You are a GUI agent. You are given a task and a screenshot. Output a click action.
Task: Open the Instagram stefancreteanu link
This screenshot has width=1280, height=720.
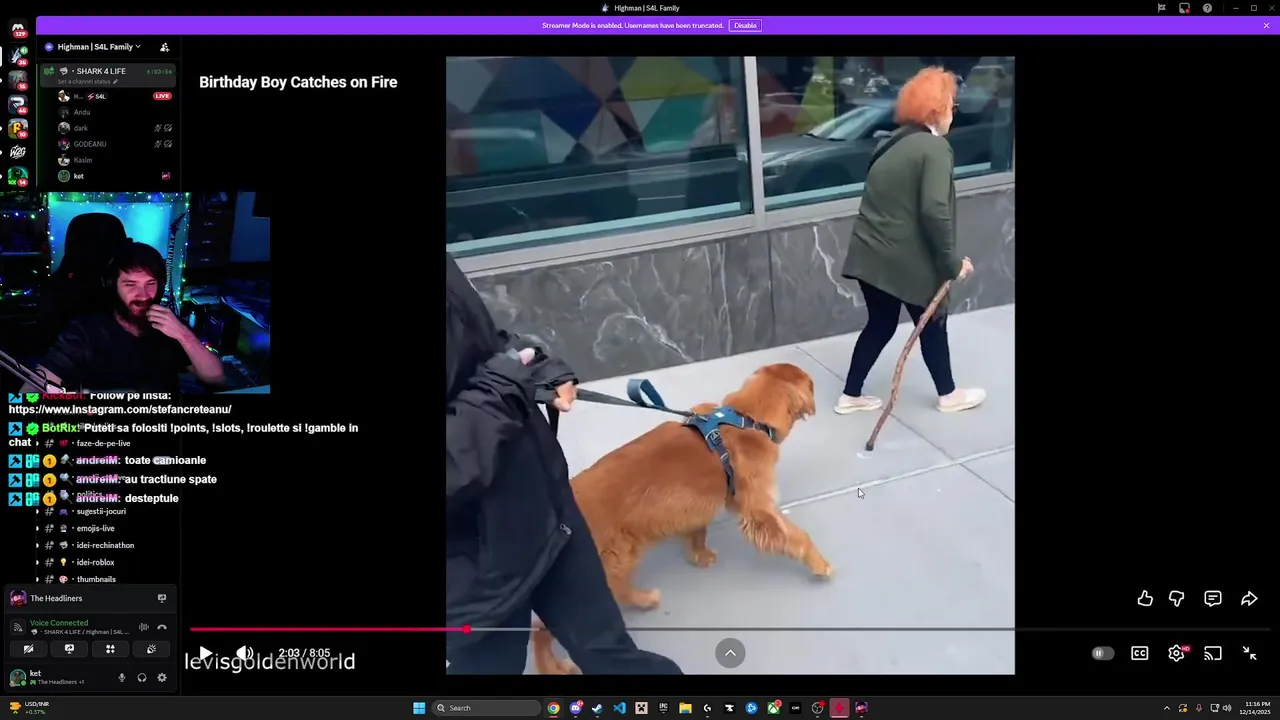pyautogui.click(x=120, y=409)
